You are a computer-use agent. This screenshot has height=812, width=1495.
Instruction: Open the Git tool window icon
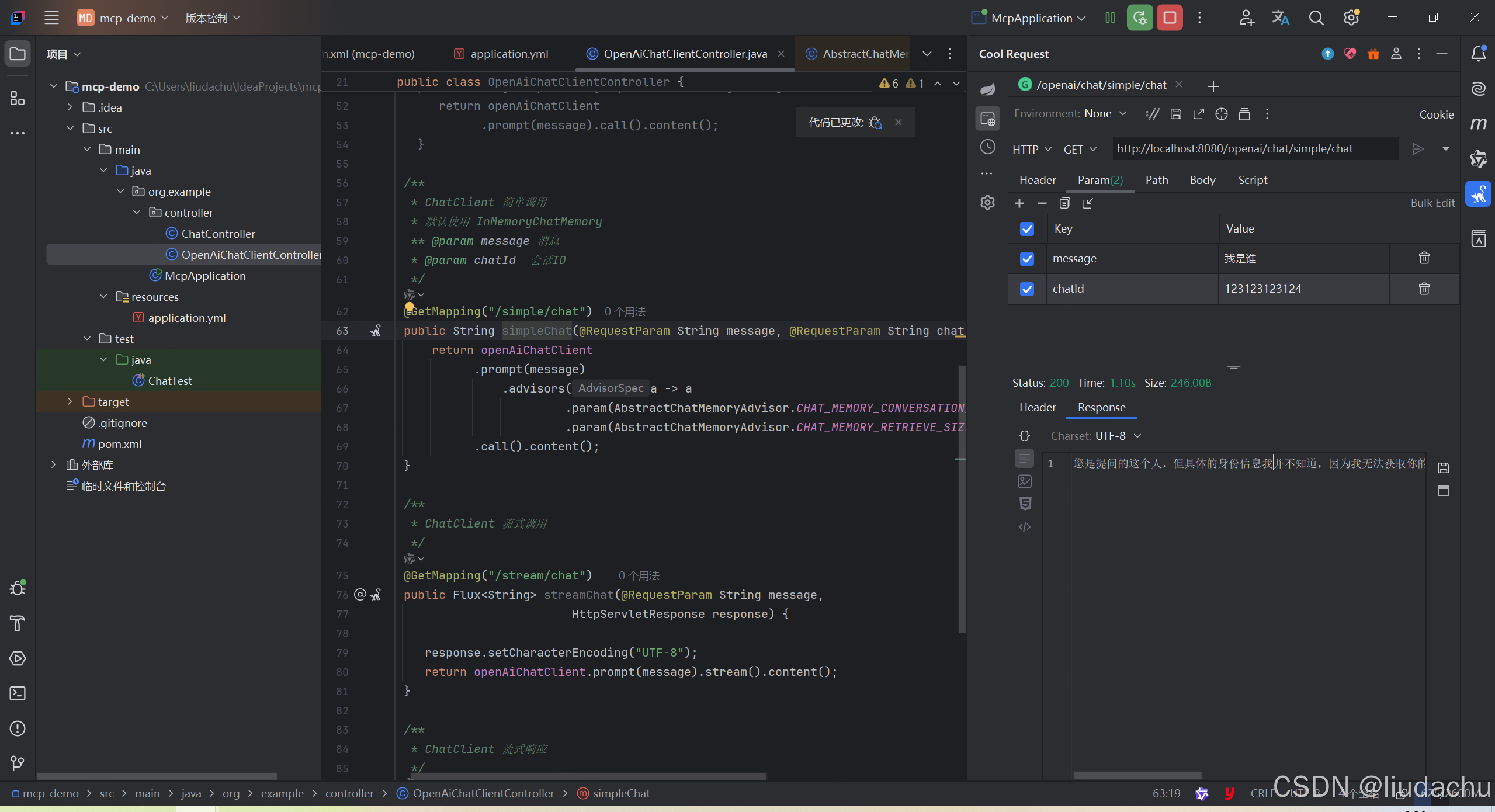(18, 764)
